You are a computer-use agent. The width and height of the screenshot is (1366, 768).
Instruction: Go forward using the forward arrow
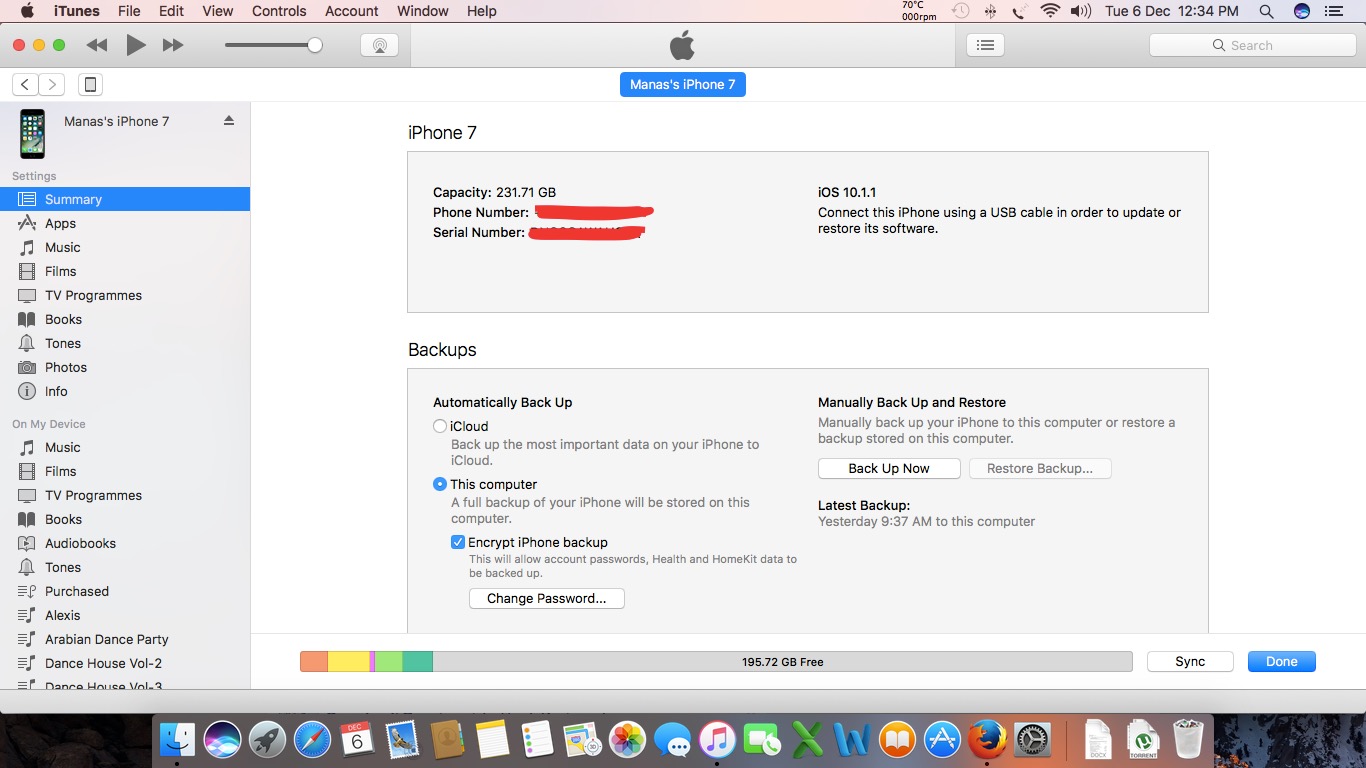pos(51,85)
